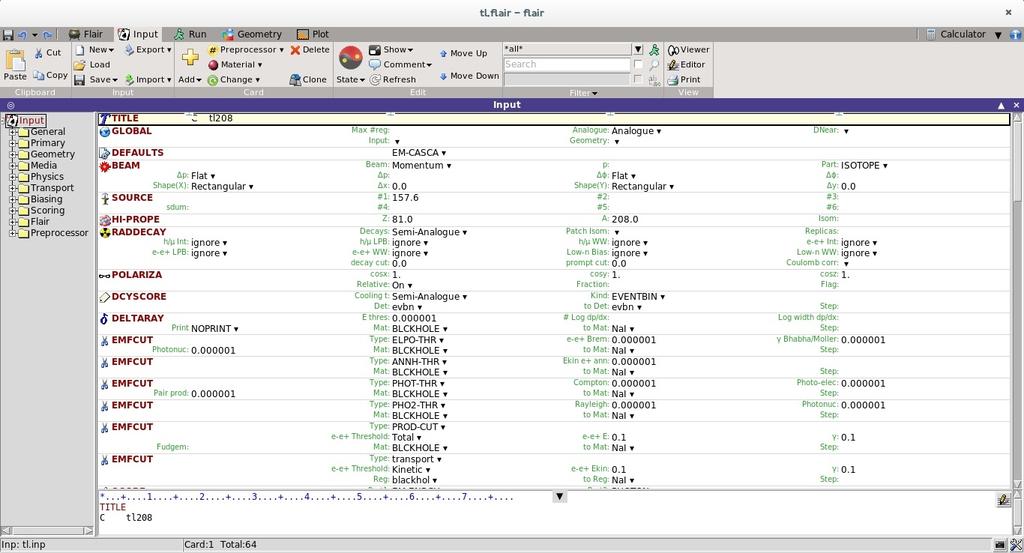Delete the selected card
This screenshot has height=553, width=1024.
(x=310, y=50)
